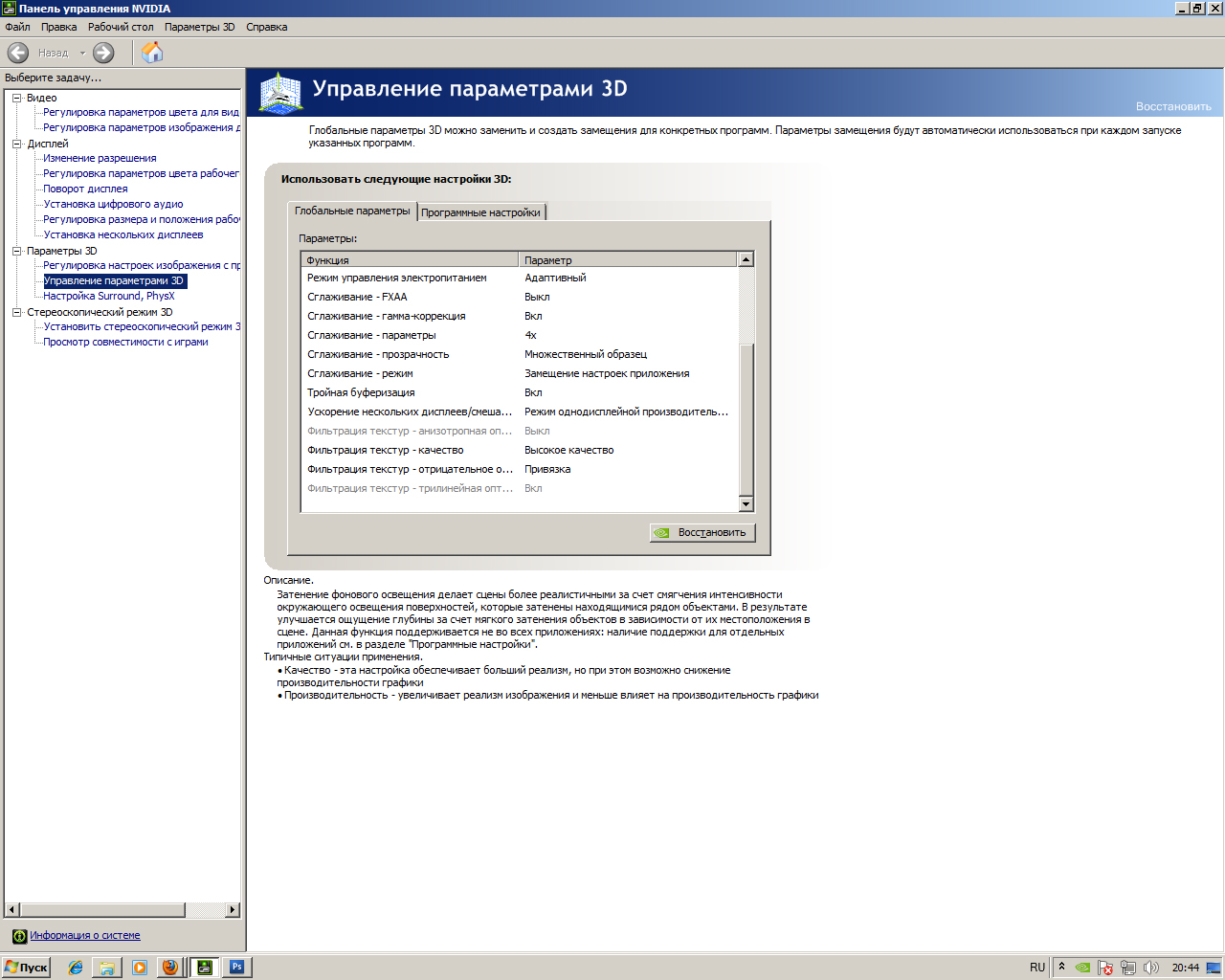
Task: Open Установка нескольких дисплеев
Action: (123, 234)
